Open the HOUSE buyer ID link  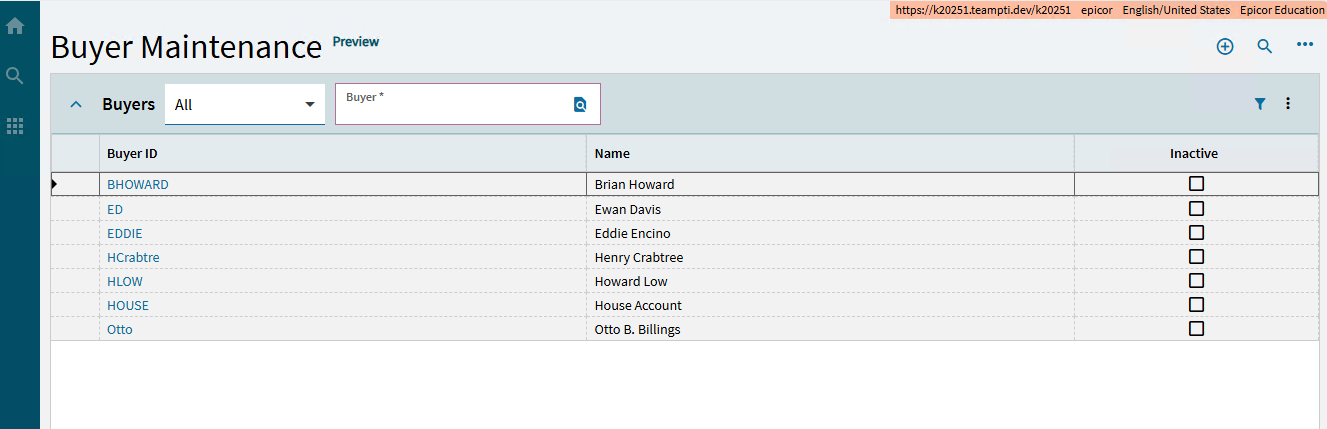click(128, 305)
